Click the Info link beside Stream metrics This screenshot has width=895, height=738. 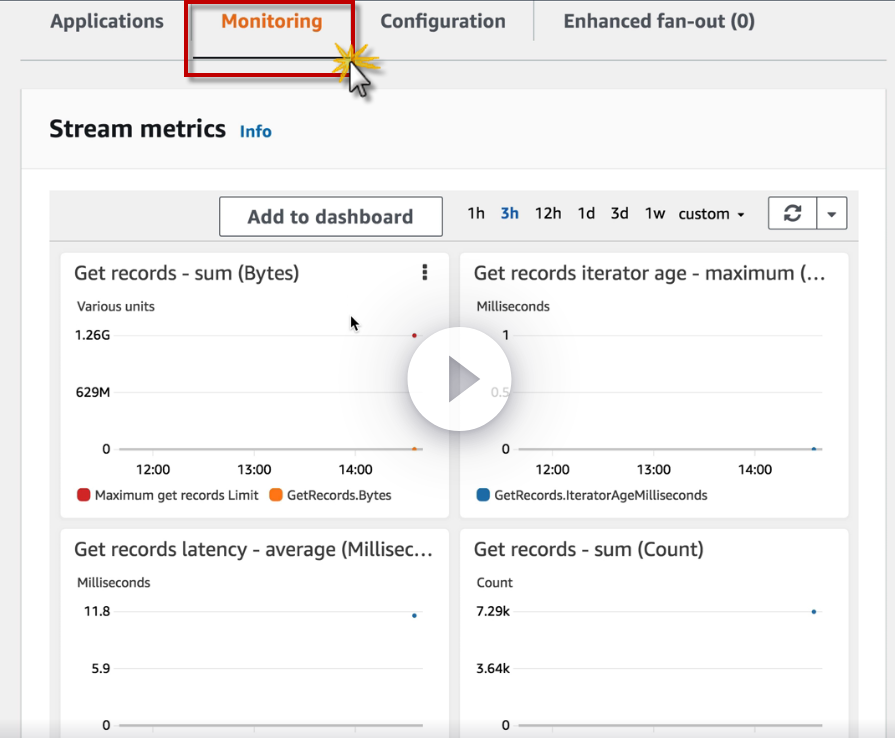(256, 131)
